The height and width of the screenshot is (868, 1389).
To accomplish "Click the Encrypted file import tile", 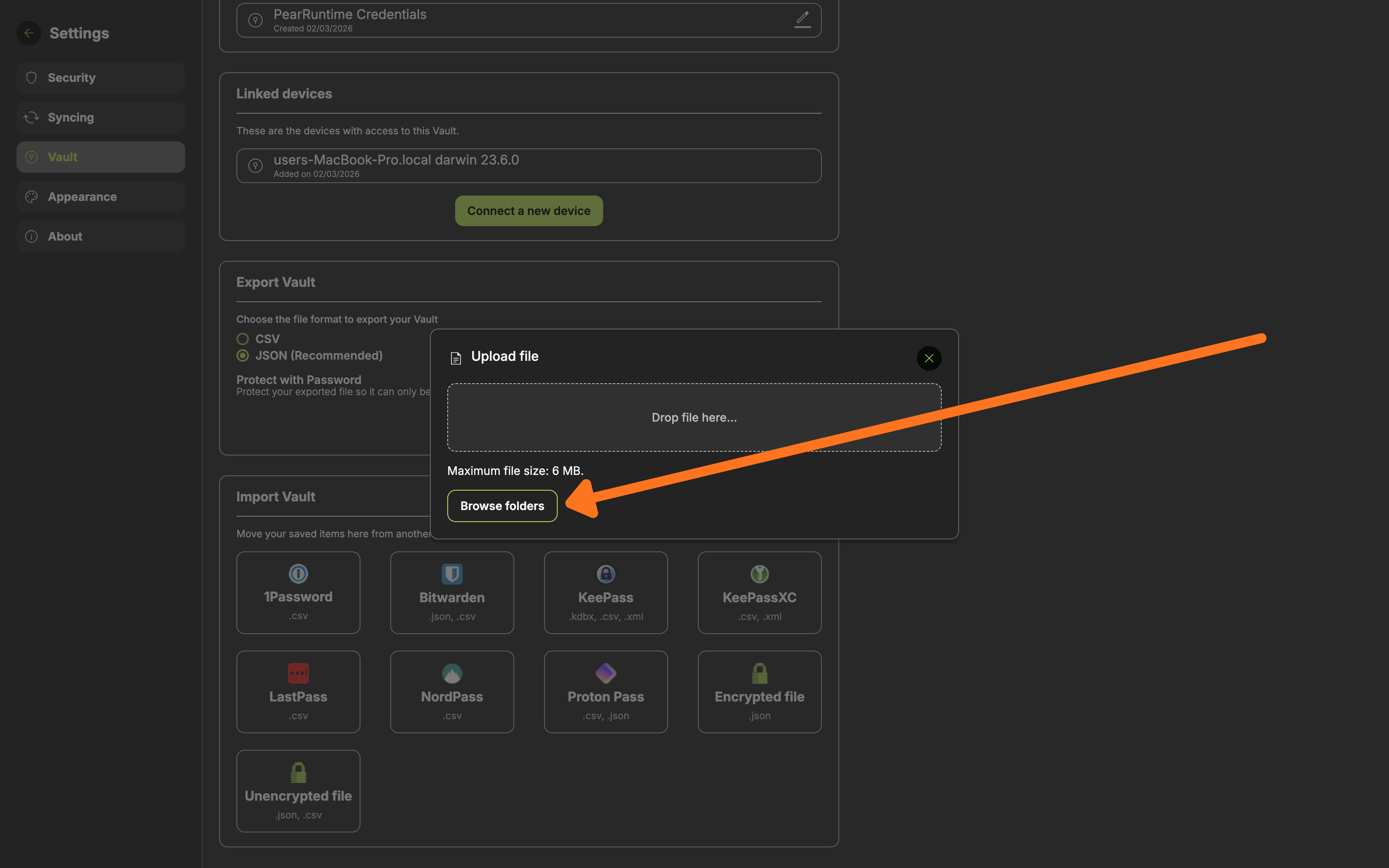I will pos(759,691).
